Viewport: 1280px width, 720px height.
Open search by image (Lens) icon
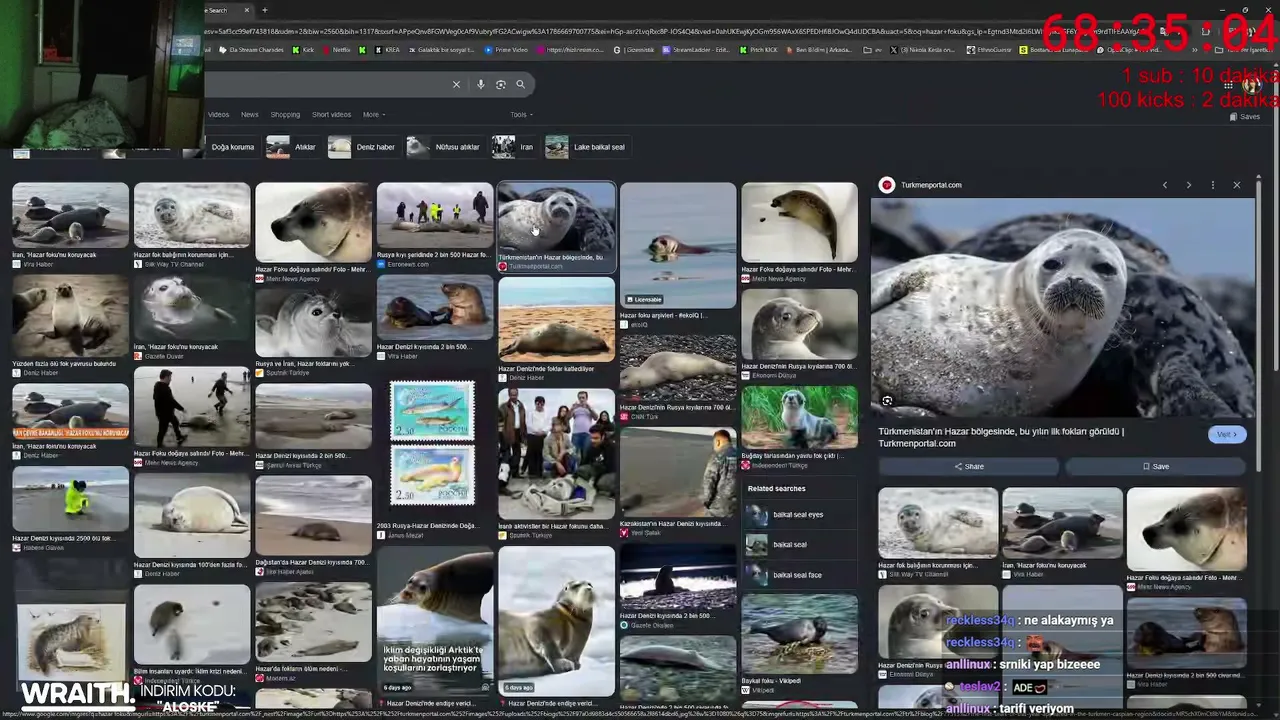point(501,84)
